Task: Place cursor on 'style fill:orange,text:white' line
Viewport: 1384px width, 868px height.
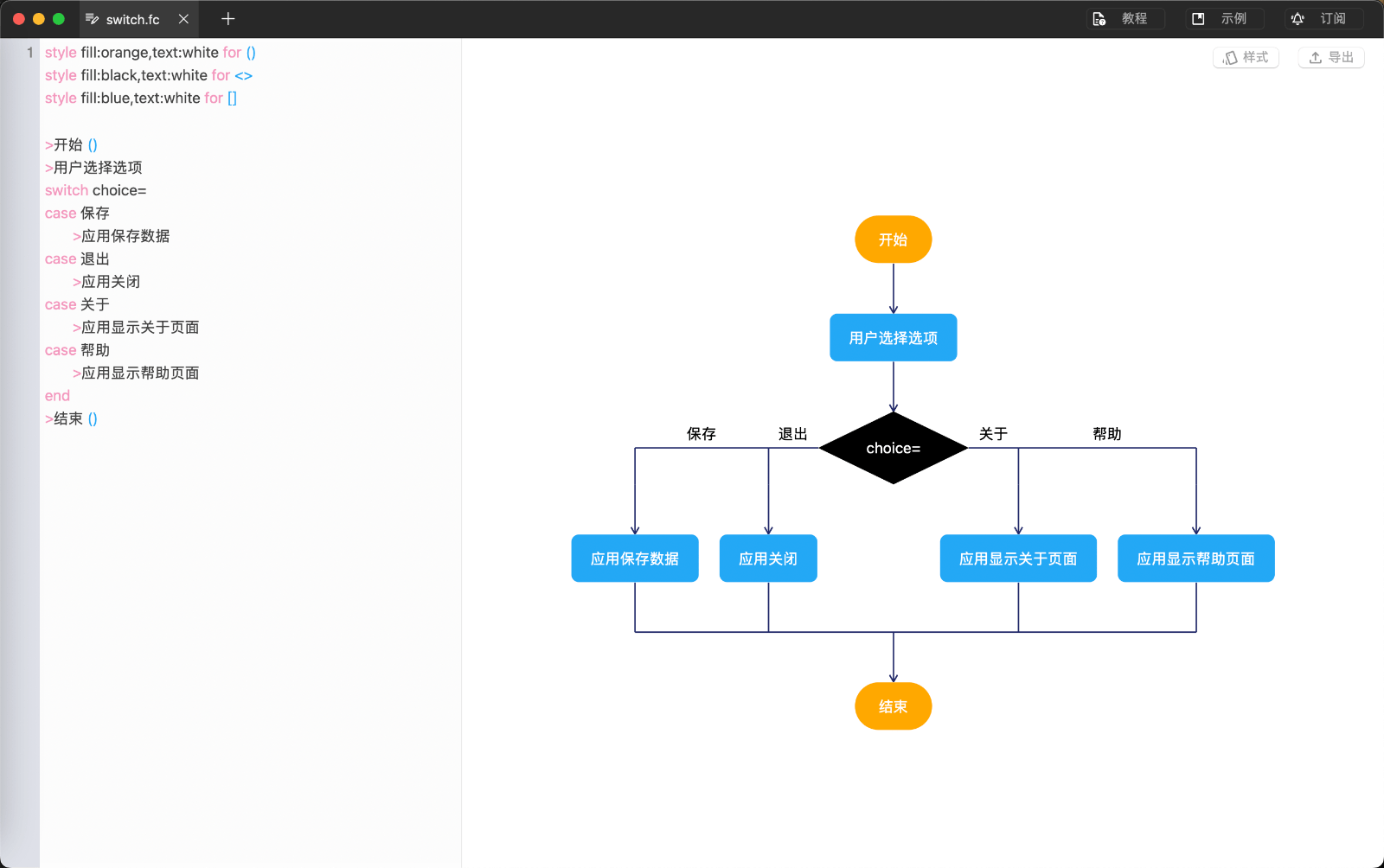Action: pyautogui.click(x=151, y=53)
